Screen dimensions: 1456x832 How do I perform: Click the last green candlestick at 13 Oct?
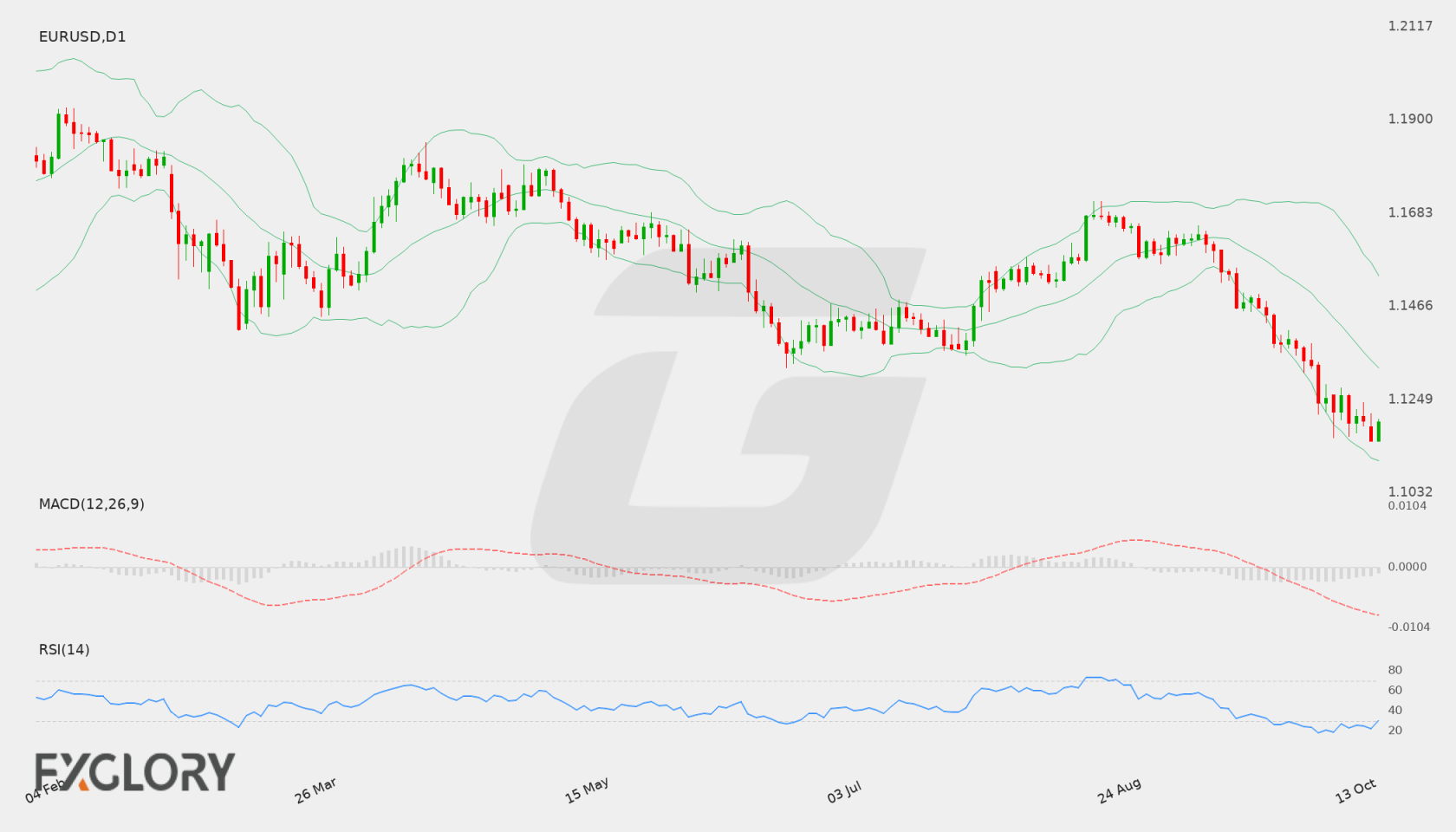tap(1378, 431)
